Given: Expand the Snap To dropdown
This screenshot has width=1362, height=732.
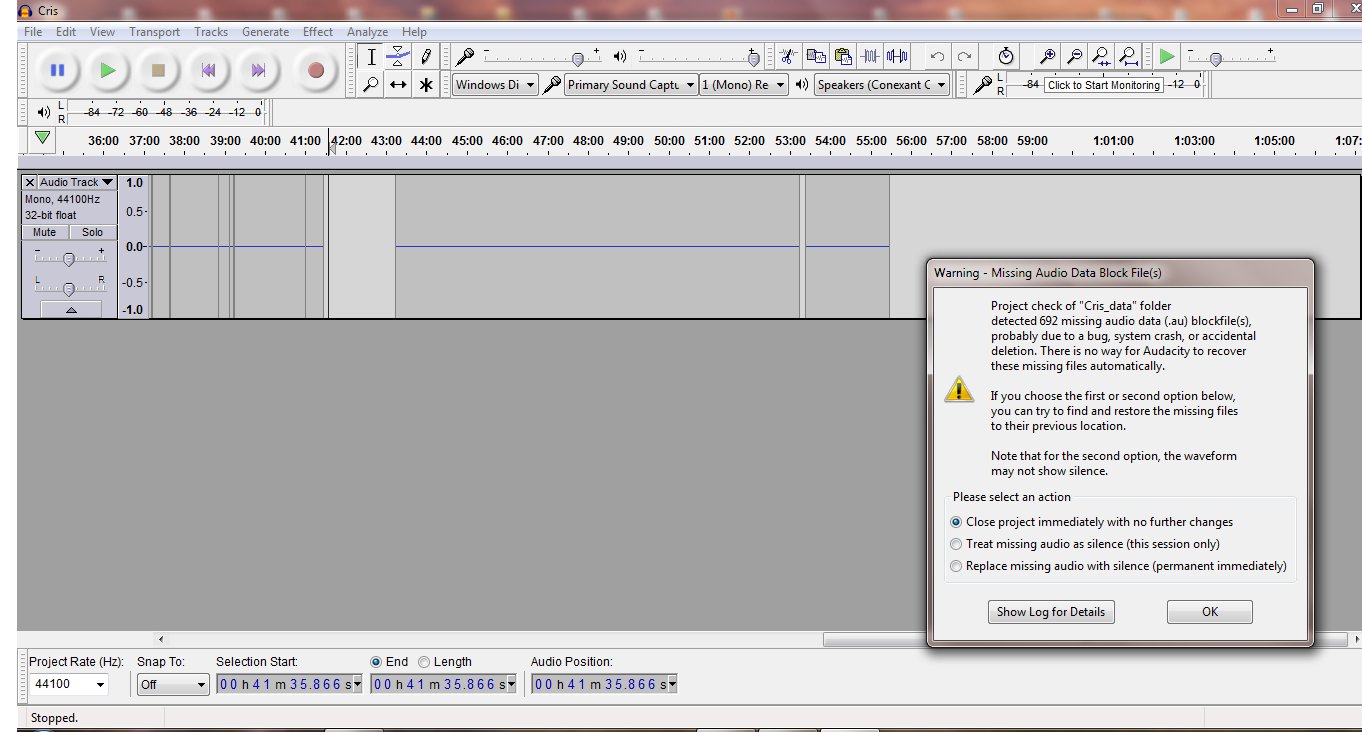Looking at the screenshot, I should pos(173,685).
